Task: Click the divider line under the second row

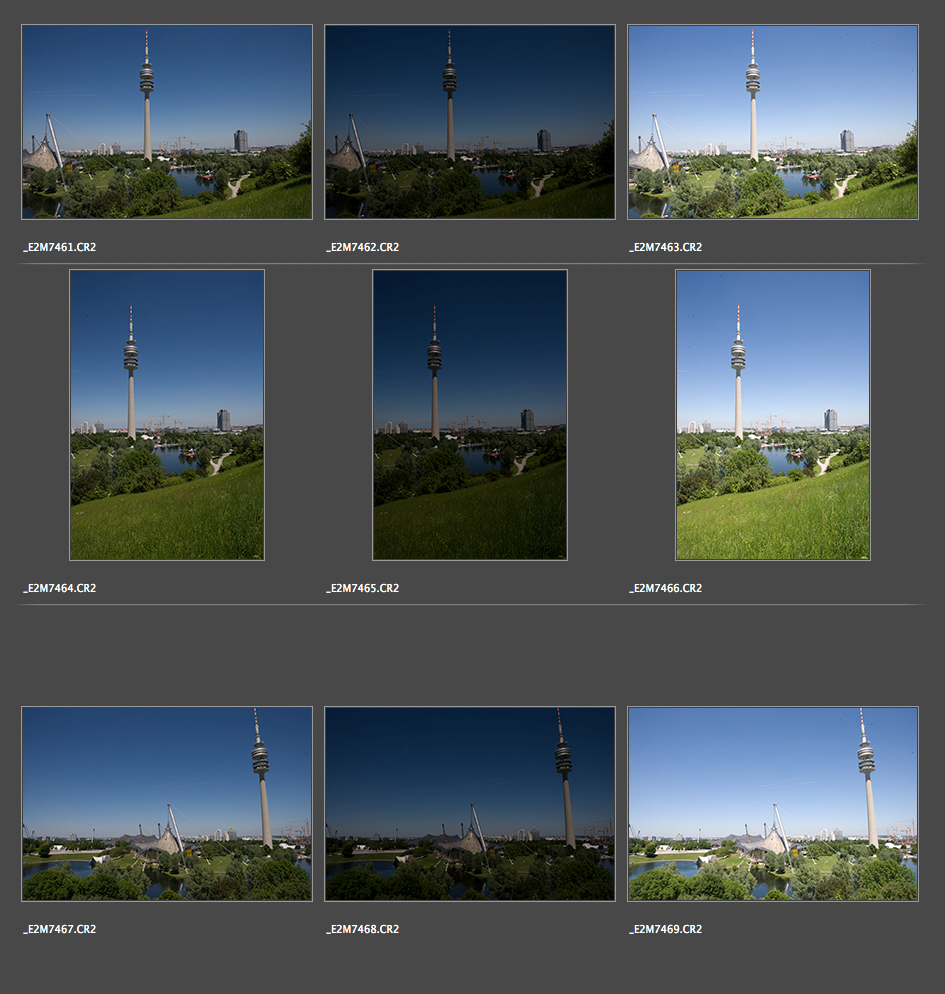Action: coord(470,604)
